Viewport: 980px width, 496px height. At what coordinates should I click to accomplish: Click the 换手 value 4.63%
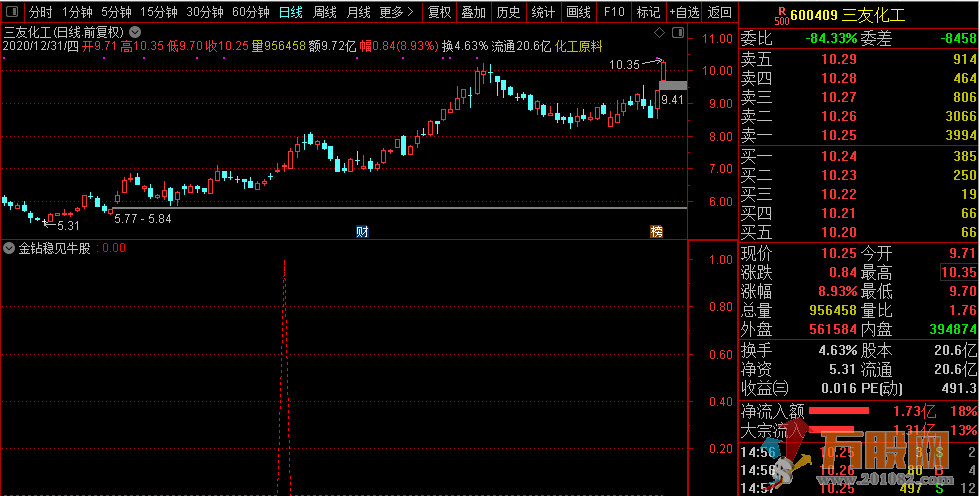[838, 350]
